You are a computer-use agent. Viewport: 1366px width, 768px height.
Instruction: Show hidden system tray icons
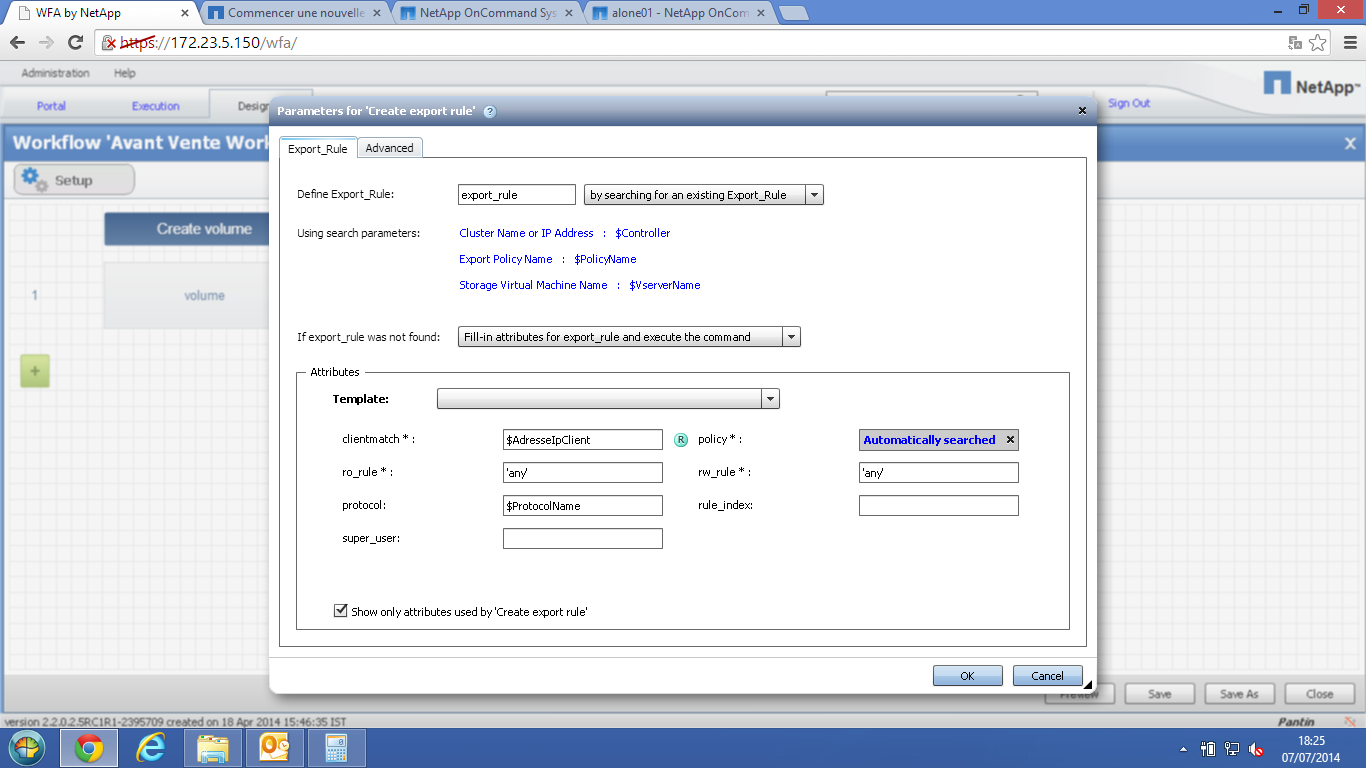tap(1184, 748)
